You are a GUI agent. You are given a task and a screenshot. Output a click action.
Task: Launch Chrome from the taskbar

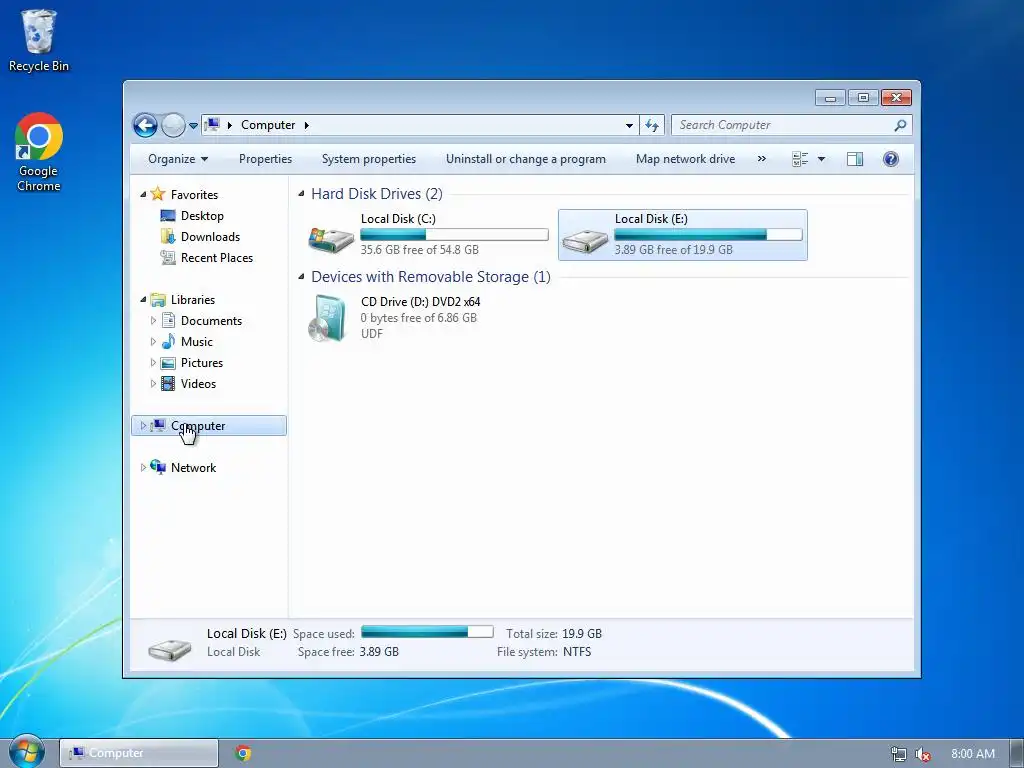[x=243, y=753]
